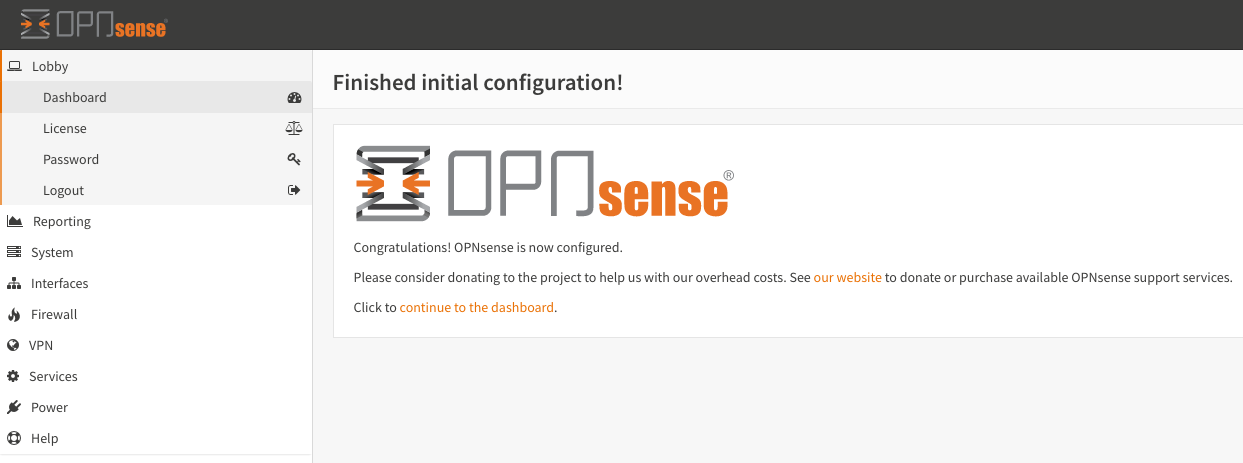The width and height of the screenshot is (1243, 463).
Task: Open the Dashboard menu item
Action: click(156, 97)
